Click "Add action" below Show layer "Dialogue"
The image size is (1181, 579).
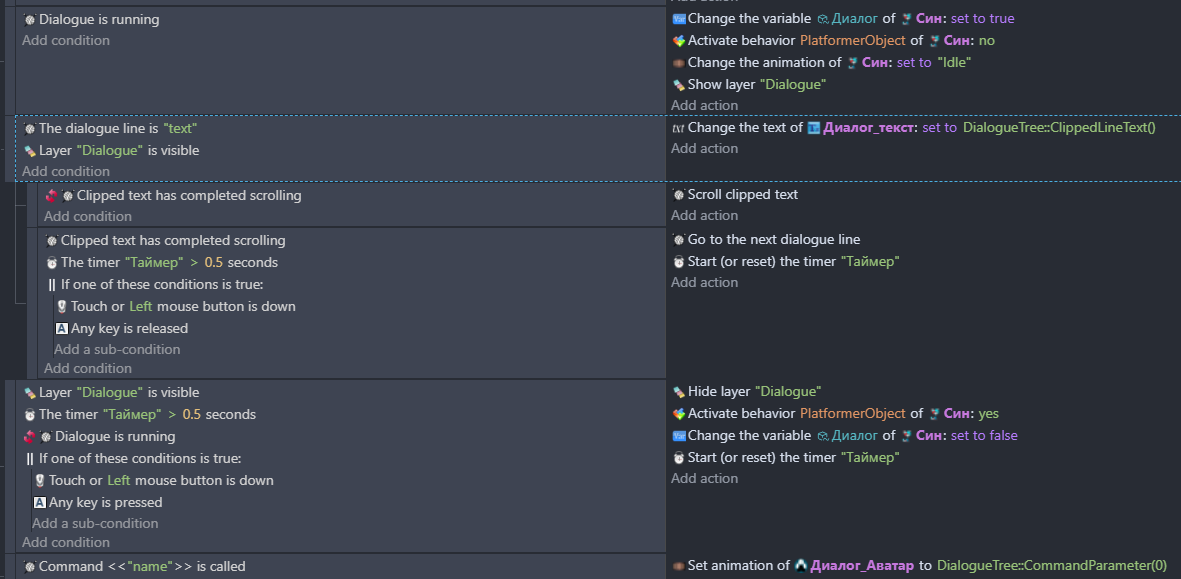point(704,105)
